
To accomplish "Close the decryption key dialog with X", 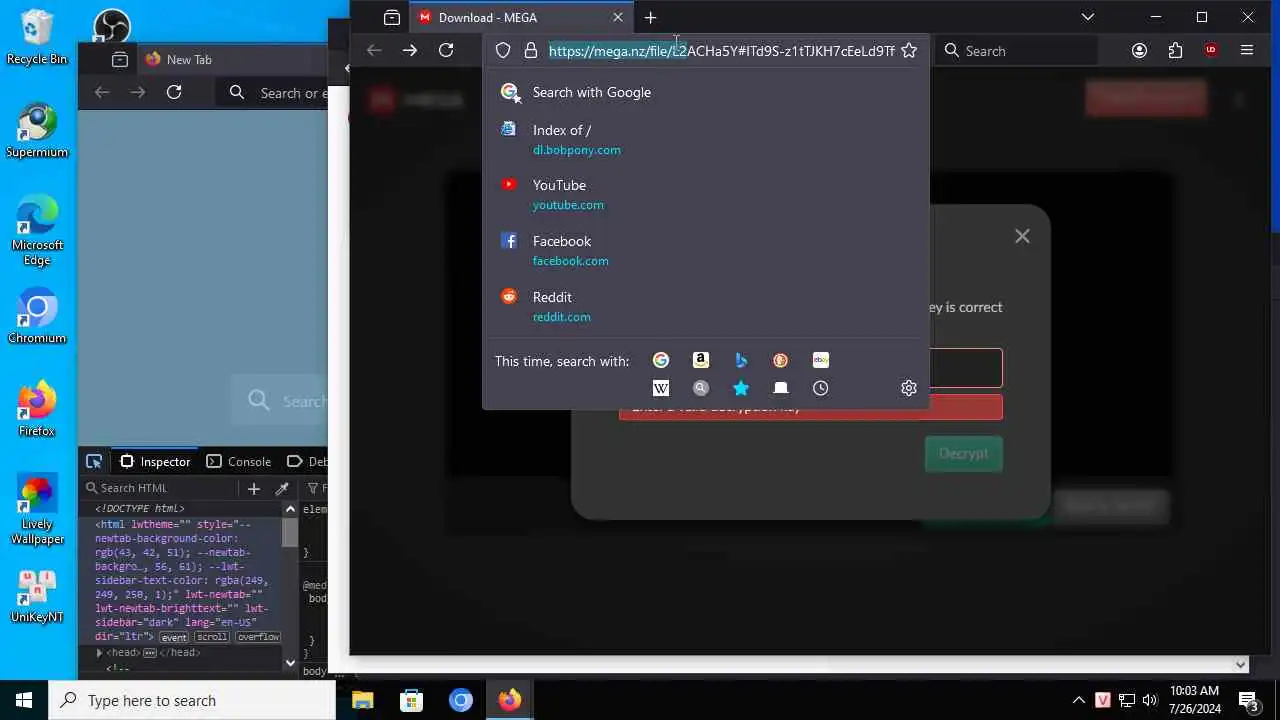I will [x=1022, y=236].
